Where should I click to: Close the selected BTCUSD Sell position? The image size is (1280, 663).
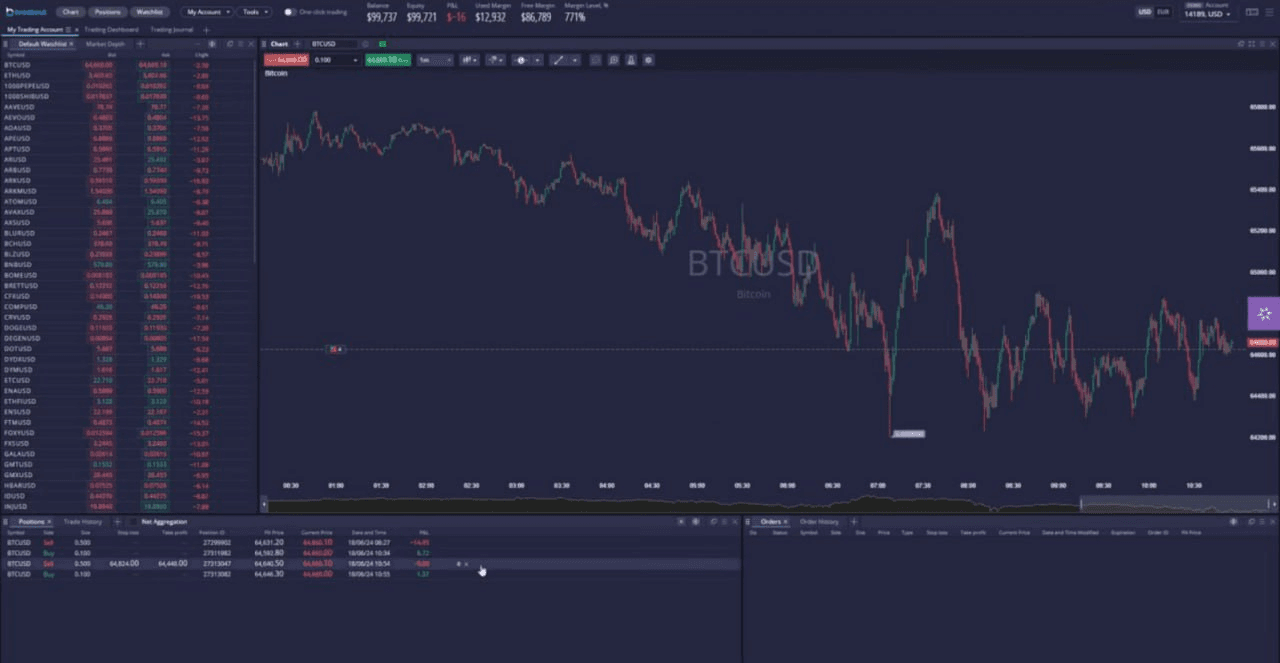[x=466, y=564]
